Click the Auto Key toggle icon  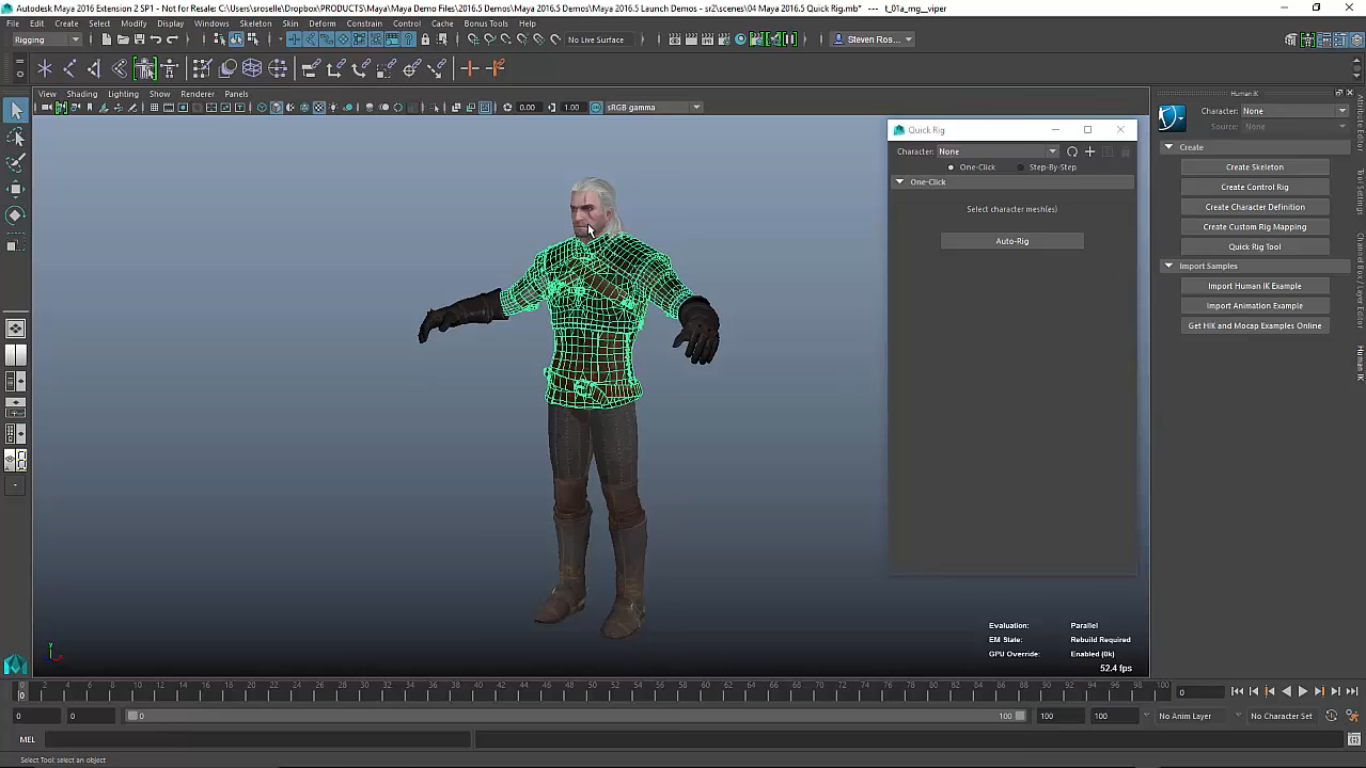1331,716
